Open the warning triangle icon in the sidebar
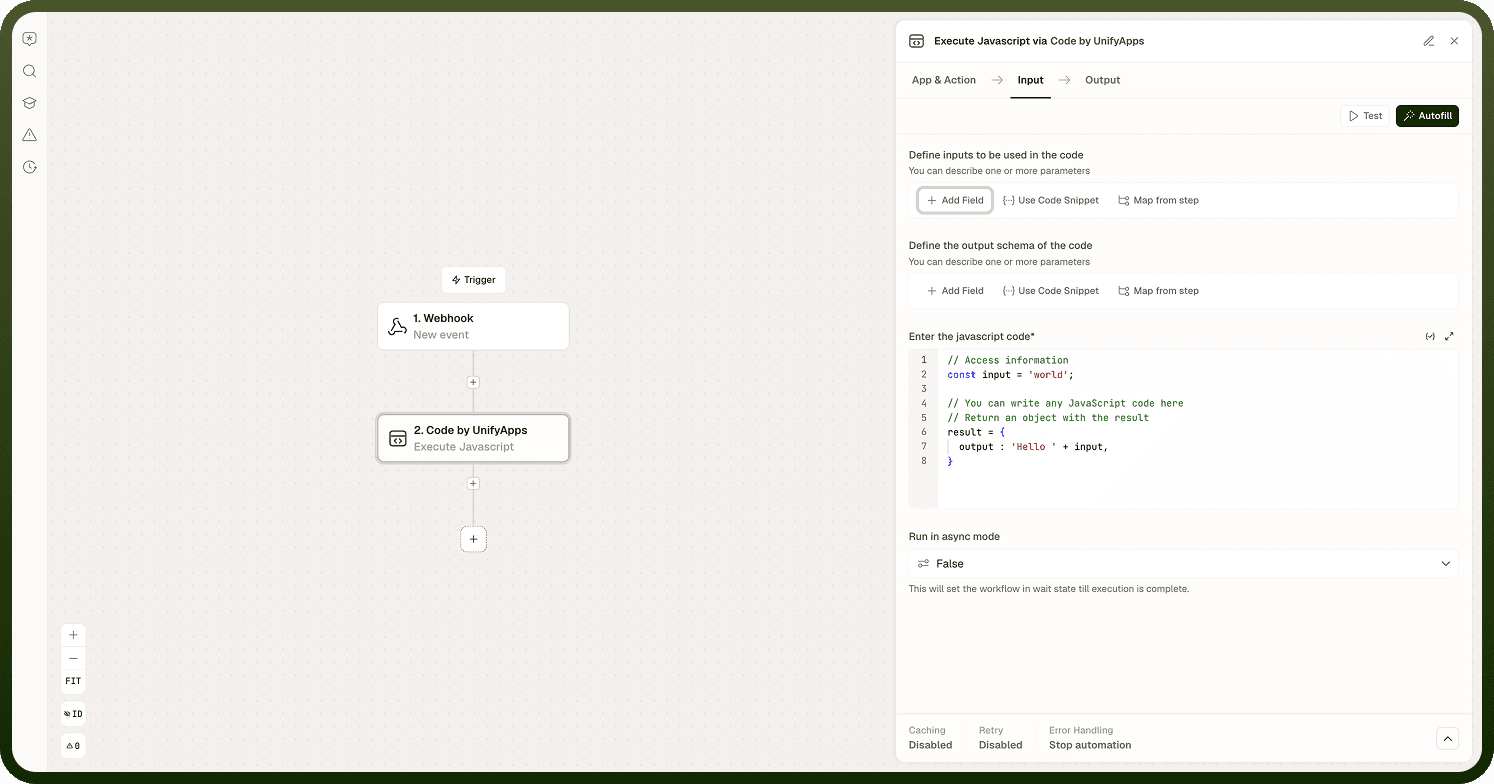This screenshot has width=1494, height=784. [30, 135]
